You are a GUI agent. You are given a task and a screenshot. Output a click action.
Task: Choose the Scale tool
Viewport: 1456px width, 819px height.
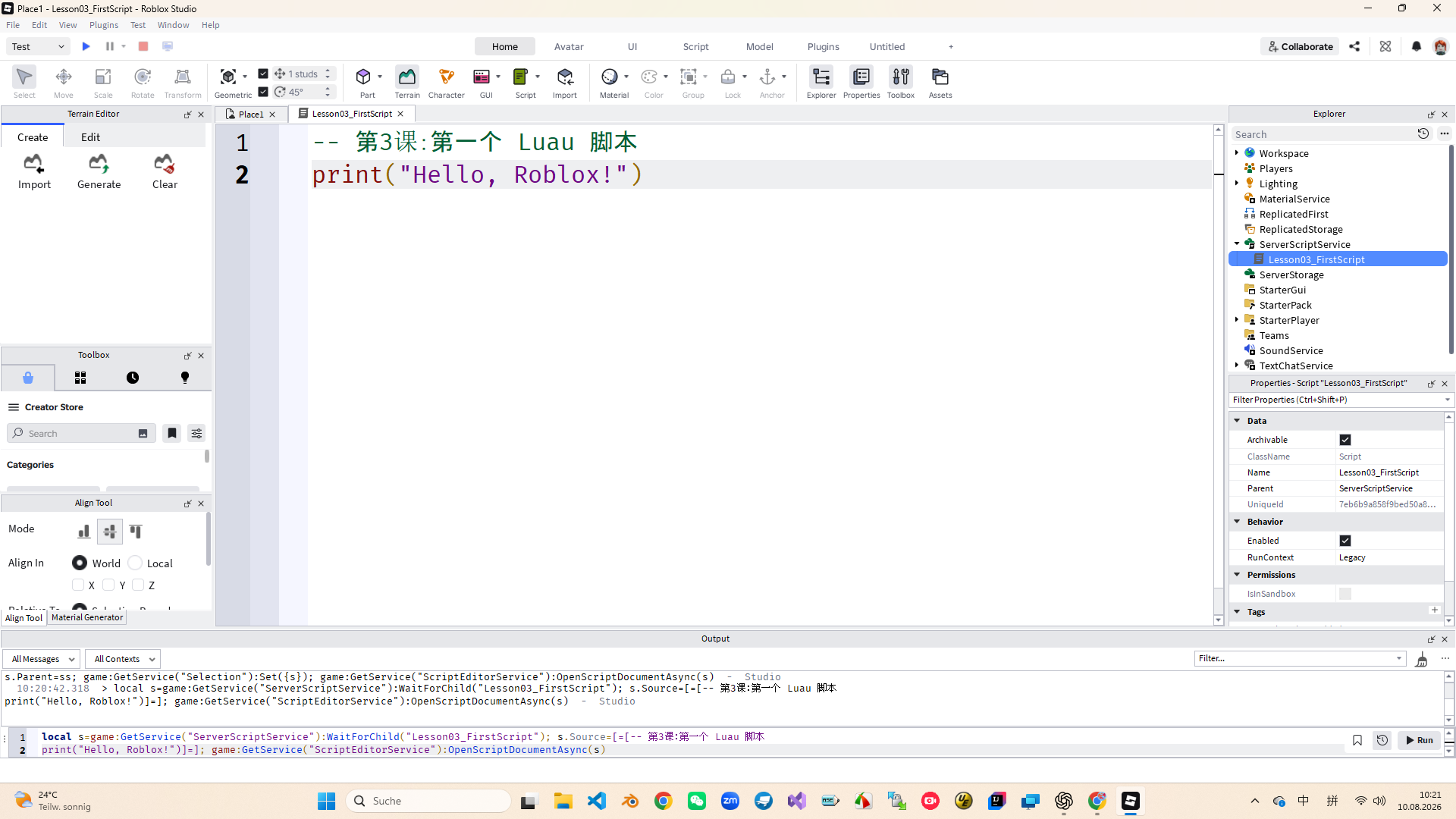pyautogui.click(x=103, y=83)
